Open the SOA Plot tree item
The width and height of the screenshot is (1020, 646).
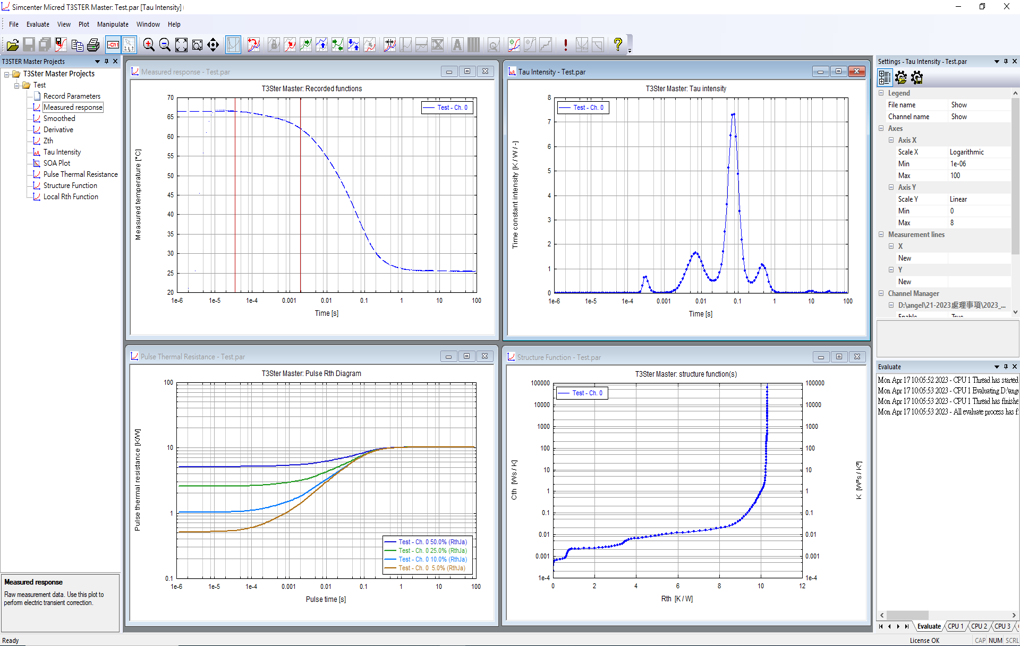(x=57, y=163)
